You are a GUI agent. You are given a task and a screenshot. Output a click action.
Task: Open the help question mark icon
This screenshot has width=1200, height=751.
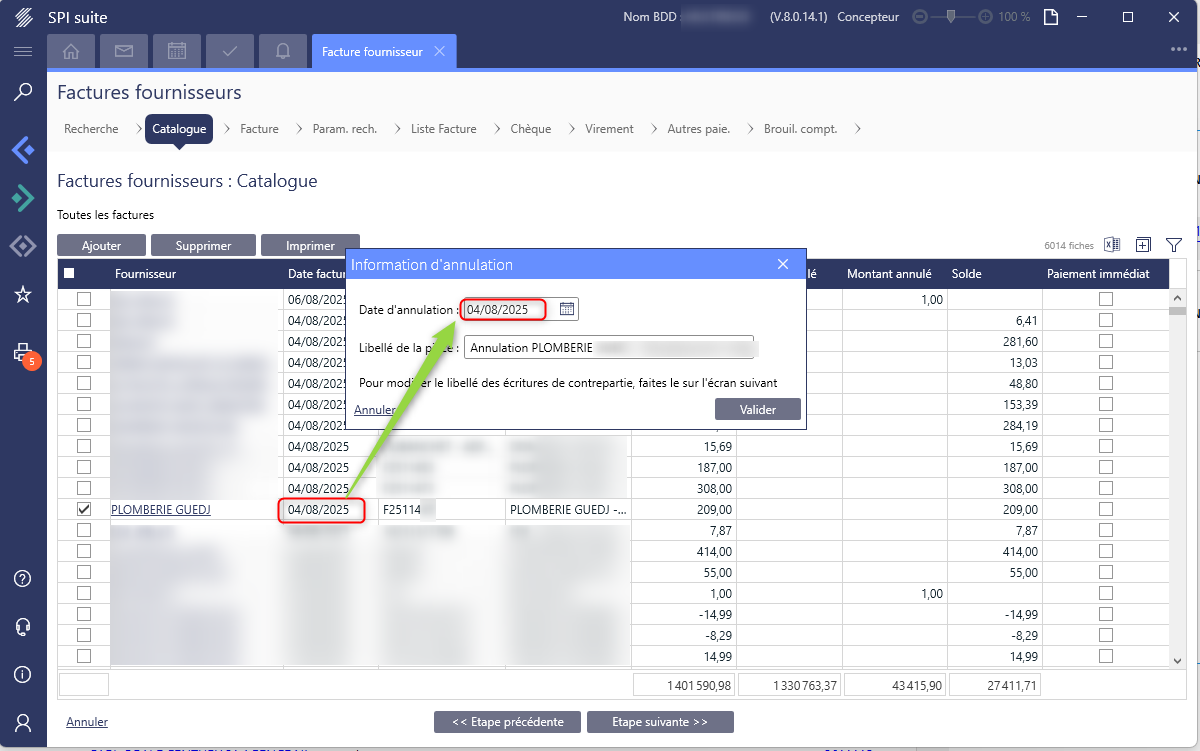click(x=23, y=579)
